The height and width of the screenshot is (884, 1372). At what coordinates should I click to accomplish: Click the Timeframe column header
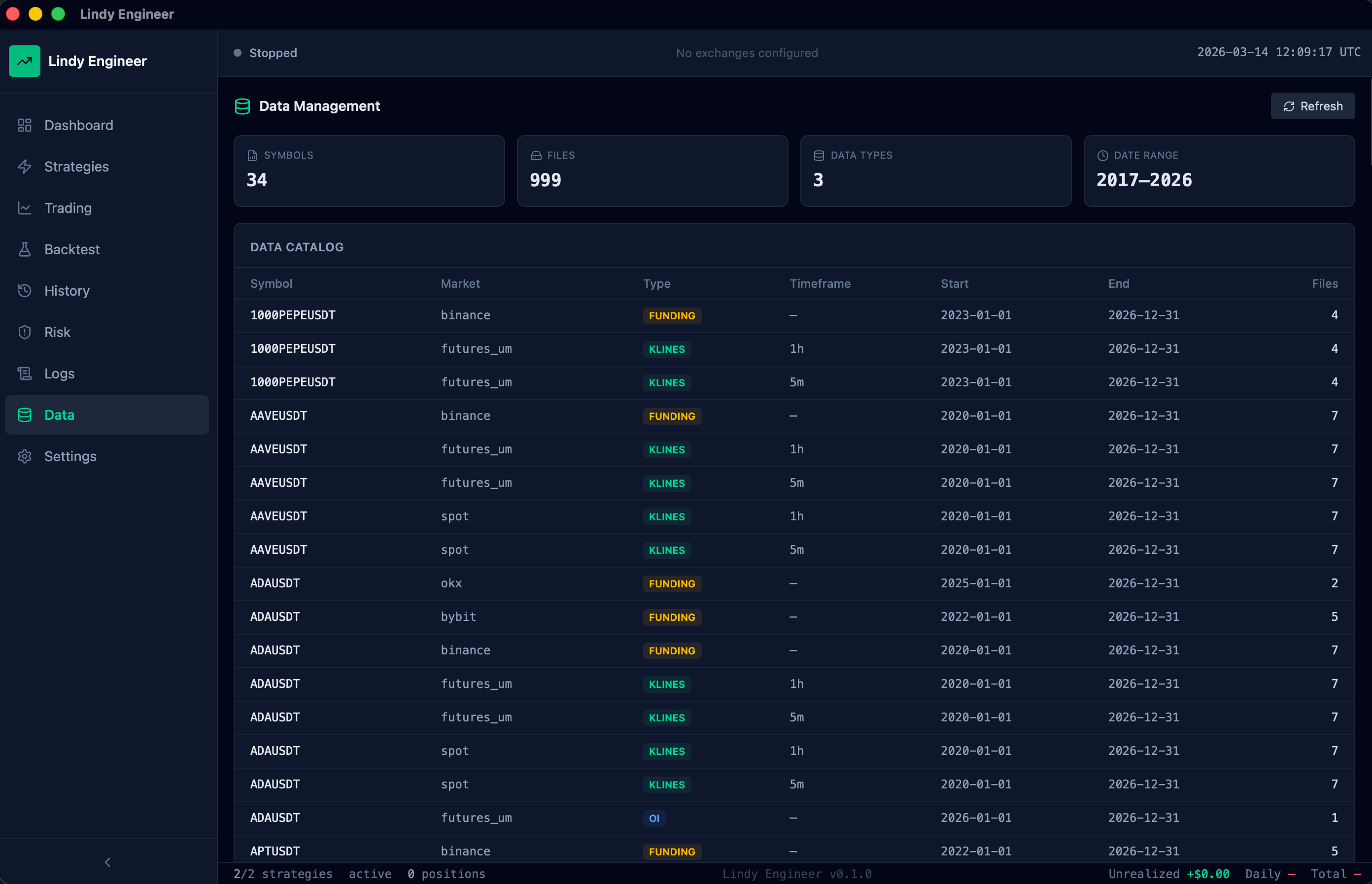coord(820,283)
